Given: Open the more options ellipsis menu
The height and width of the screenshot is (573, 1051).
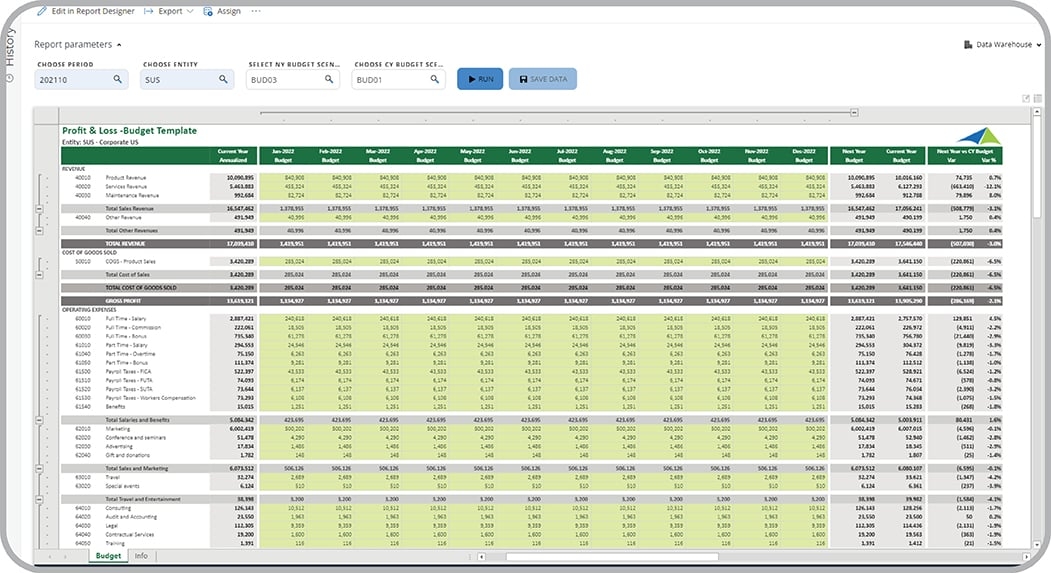Looking at the screenshot, I should (x=256, y=11).
